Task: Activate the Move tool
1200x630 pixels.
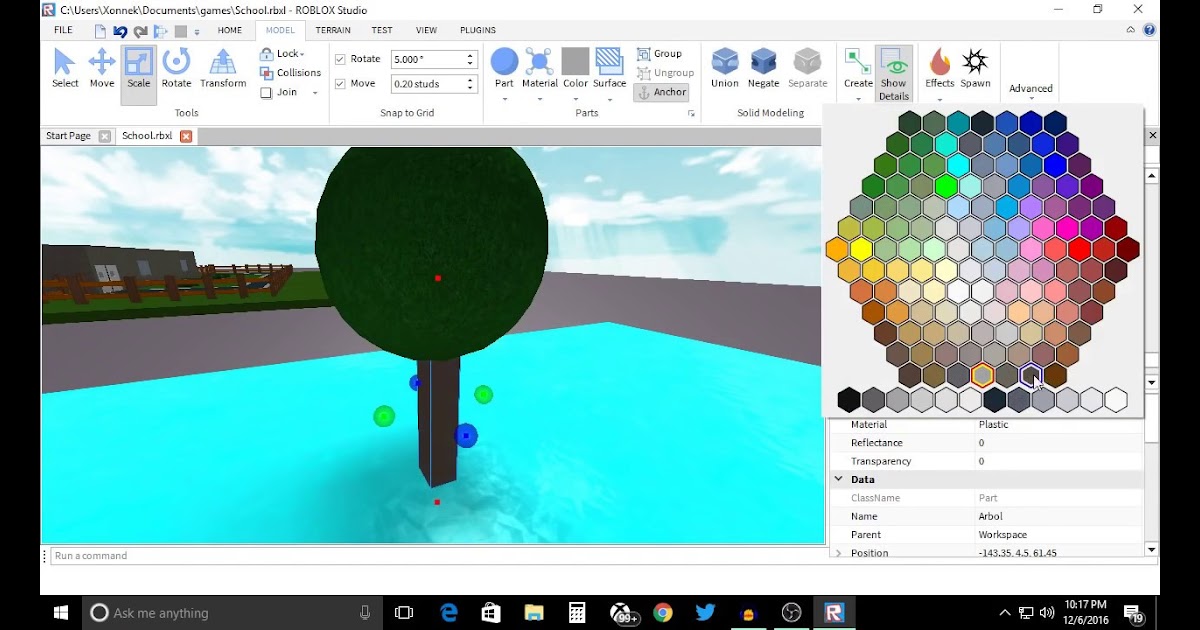Action: (102, 70)
